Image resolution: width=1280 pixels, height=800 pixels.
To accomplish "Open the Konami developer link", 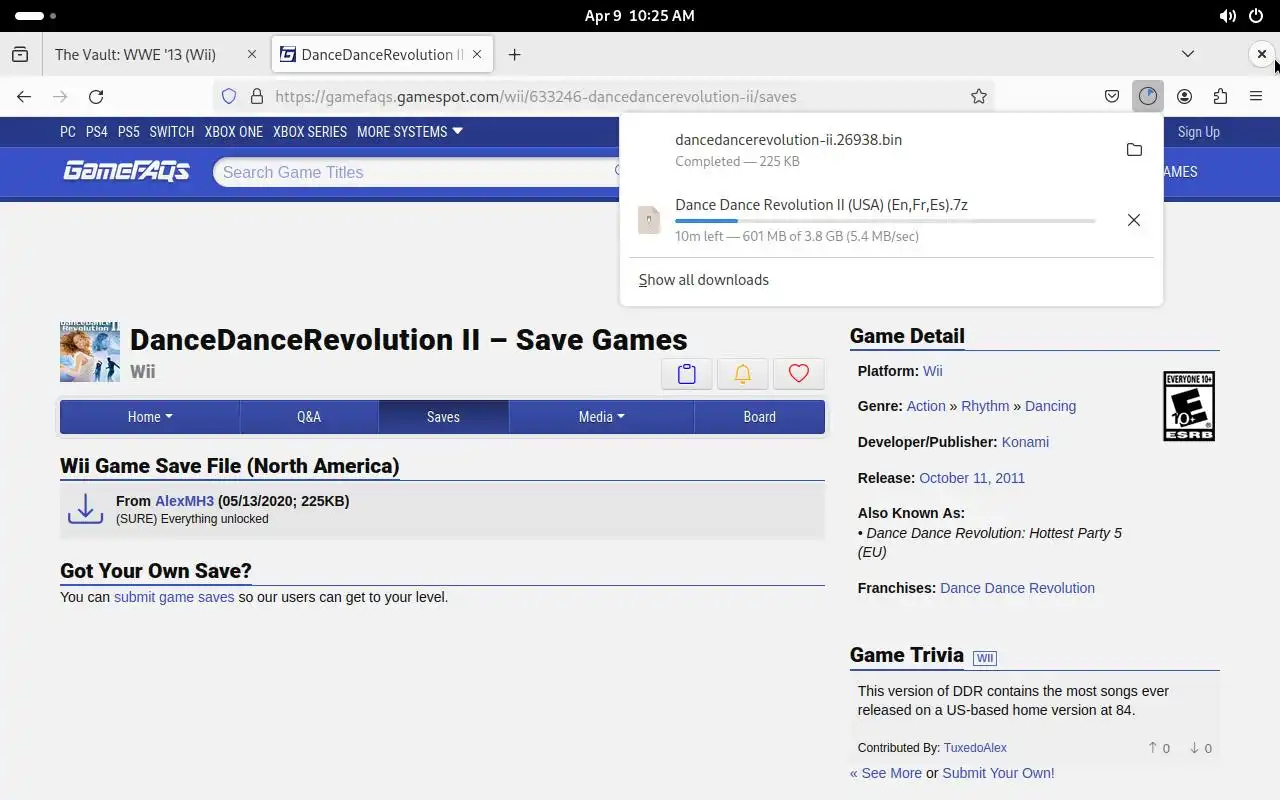I will point(1025,442).
